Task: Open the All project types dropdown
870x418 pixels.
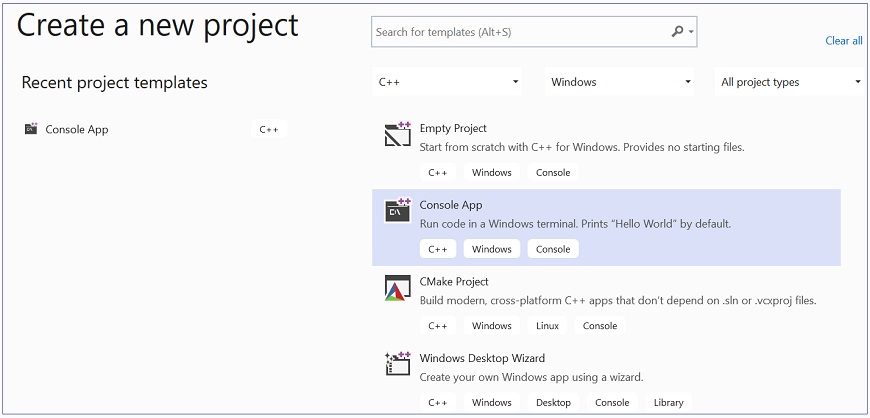Action: point(790,82)
